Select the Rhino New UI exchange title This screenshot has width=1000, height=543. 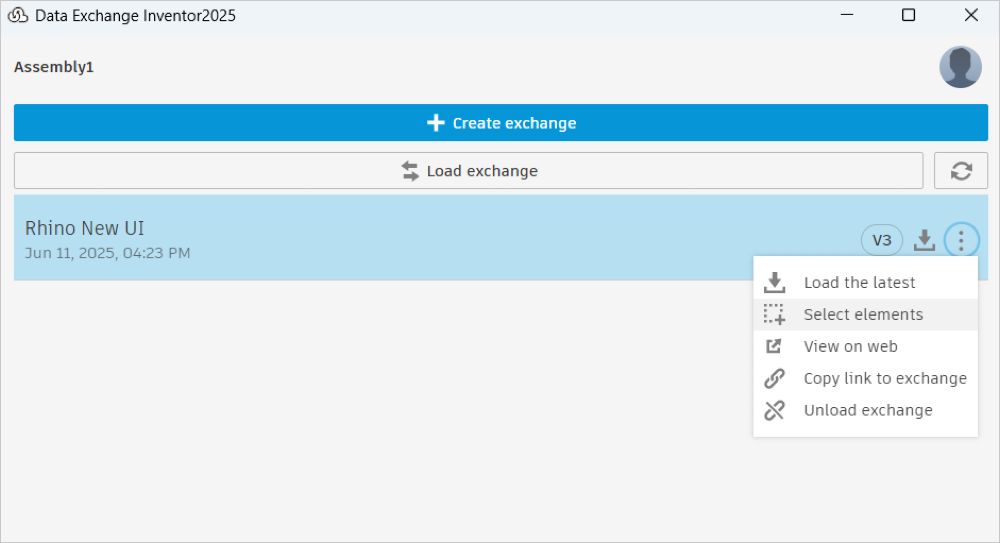(x=84, y=228)
